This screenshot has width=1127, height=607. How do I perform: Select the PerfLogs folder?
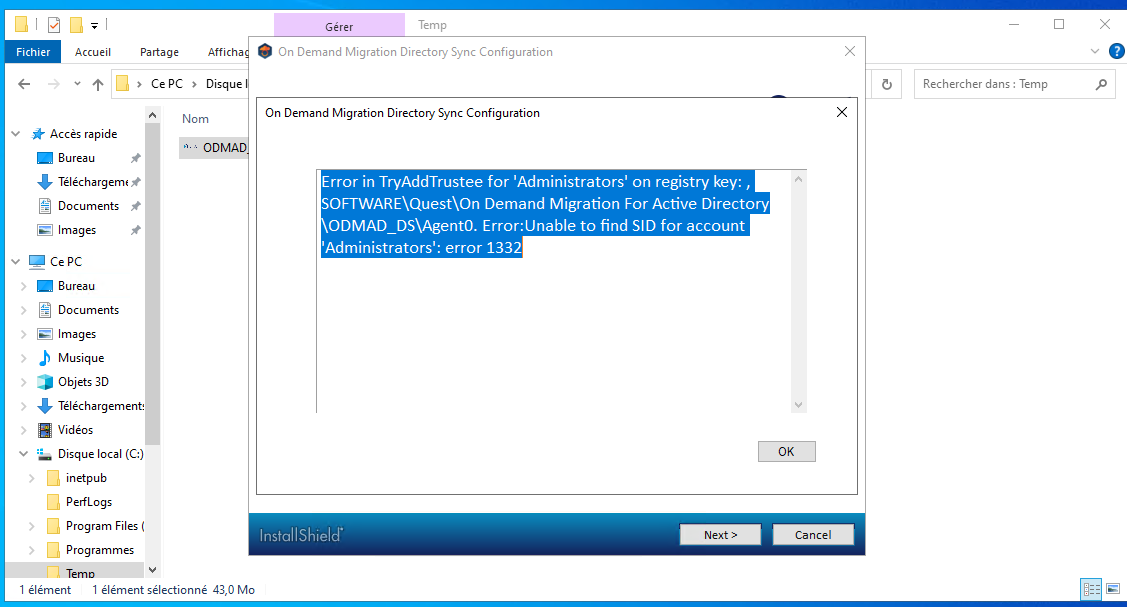click(x=89, y=501)
